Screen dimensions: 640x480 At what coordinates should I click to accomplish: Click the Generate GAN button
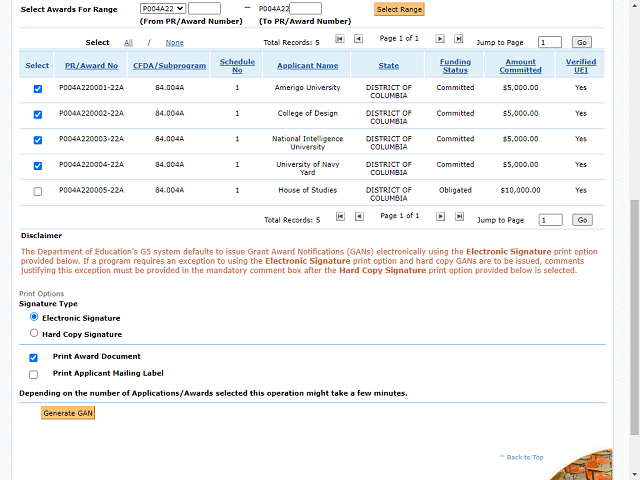pyautogui.click(x=68, y=413)
